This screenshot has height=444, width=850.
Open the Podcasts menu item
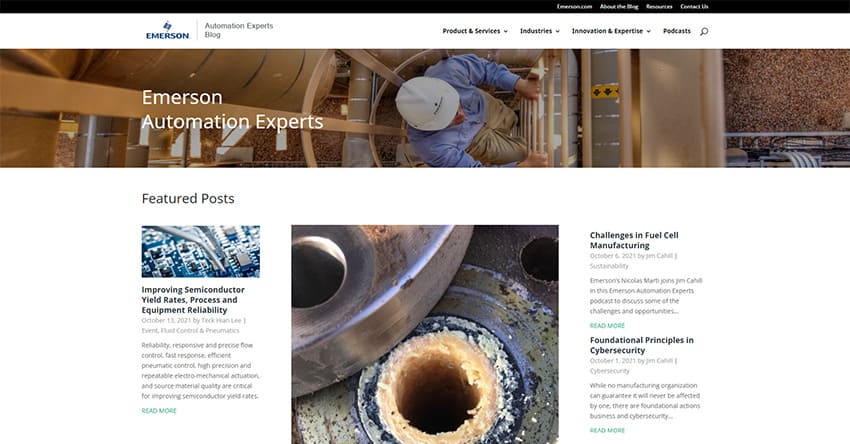pos(677,31)
